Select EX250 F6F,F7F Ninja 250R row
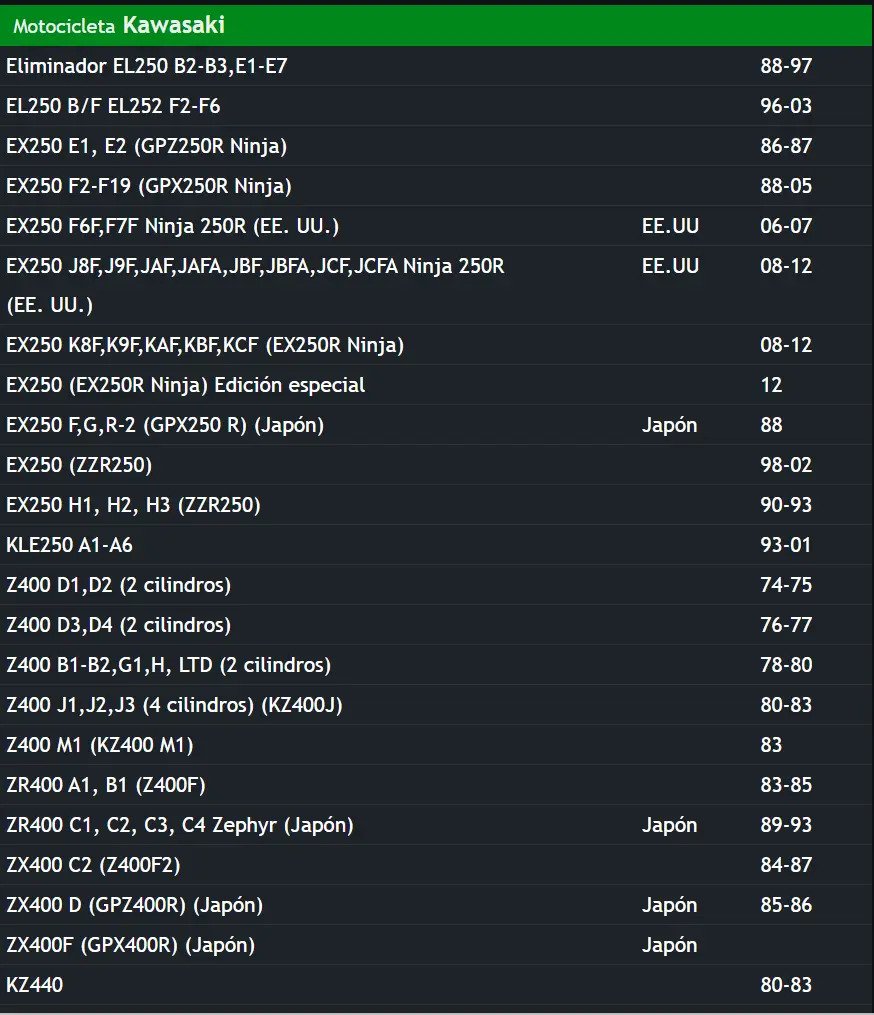The image size is (874, 1015). 436,226
